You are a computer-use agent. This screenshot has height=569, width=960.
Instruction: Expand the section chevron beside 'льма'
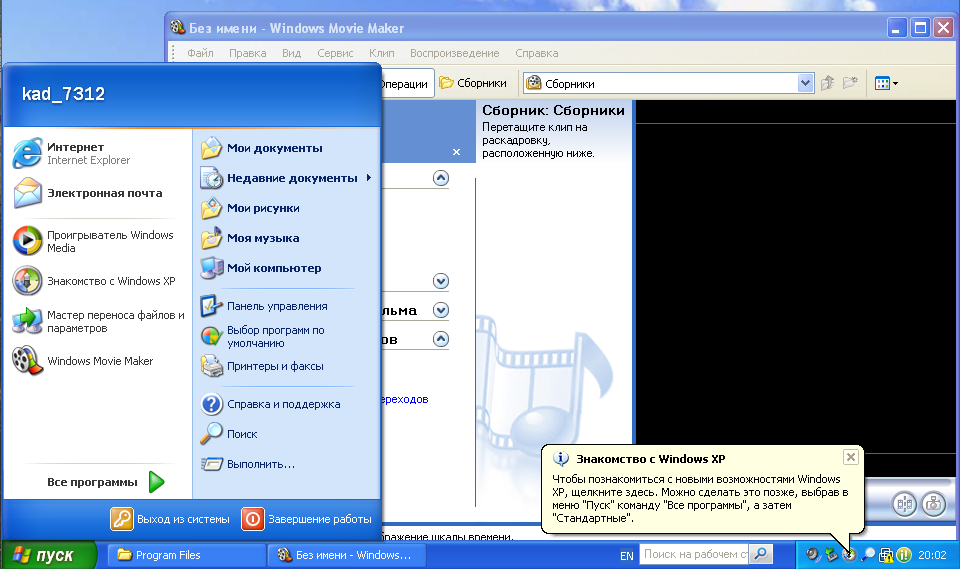pyautogui.click(x=441, y=310)
